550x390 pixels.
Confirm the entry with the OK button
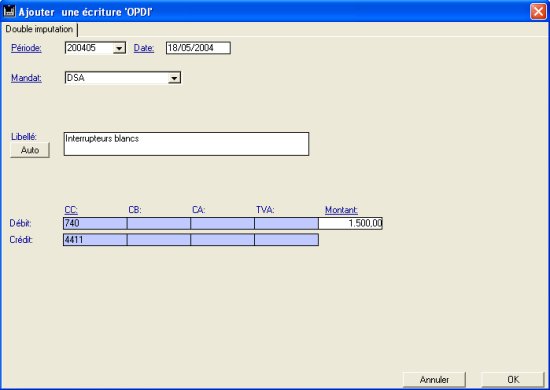[513, 379]
